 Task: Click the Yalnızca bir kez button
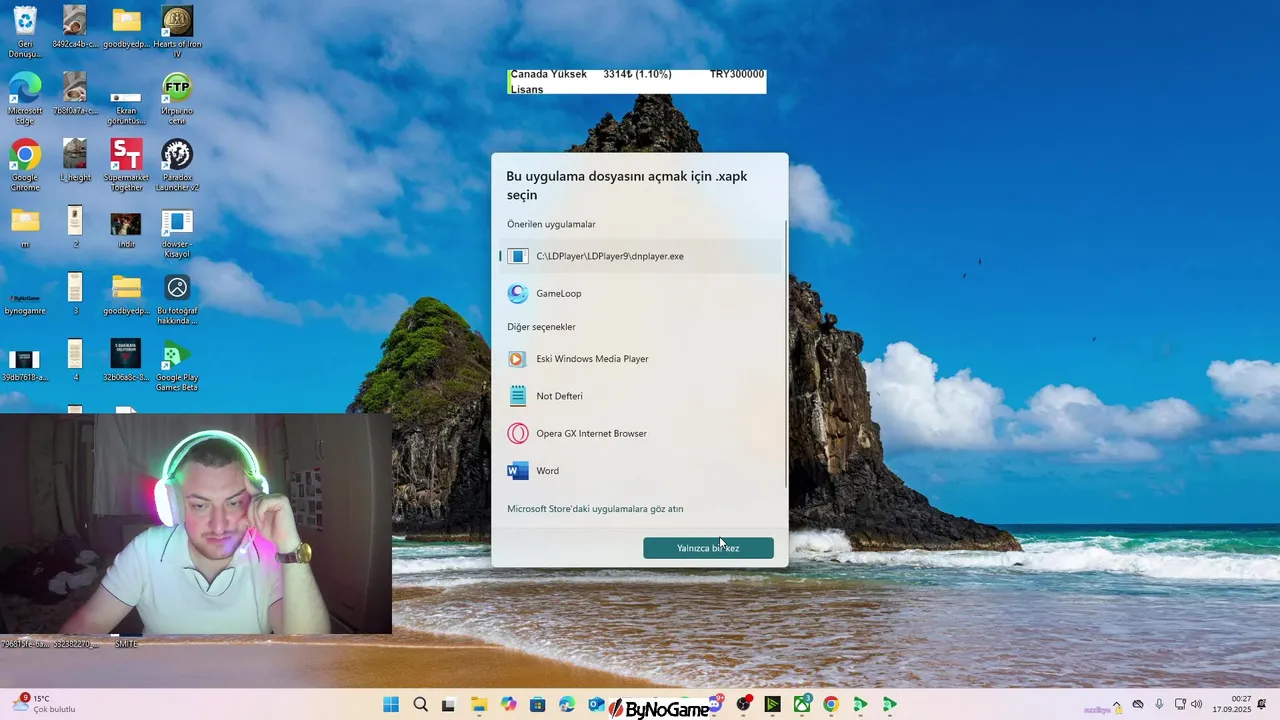pos(708,548)
